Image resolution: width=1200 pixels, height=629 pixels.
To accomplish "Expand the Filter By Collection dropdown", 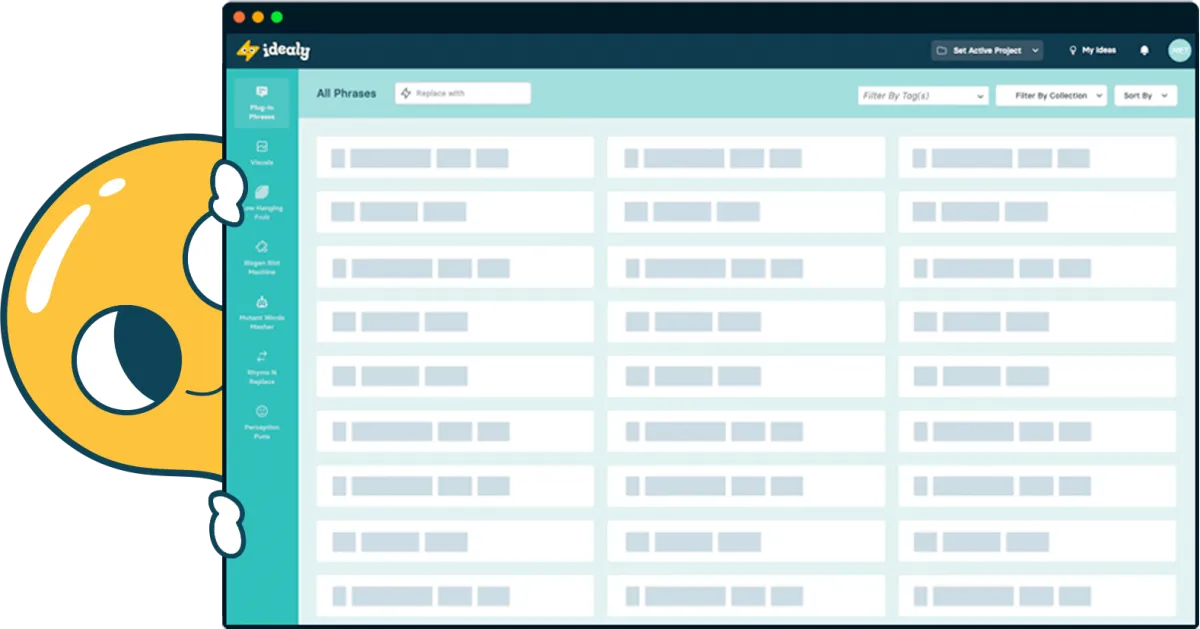I will pyautogui.click(x=1051, y=95).
